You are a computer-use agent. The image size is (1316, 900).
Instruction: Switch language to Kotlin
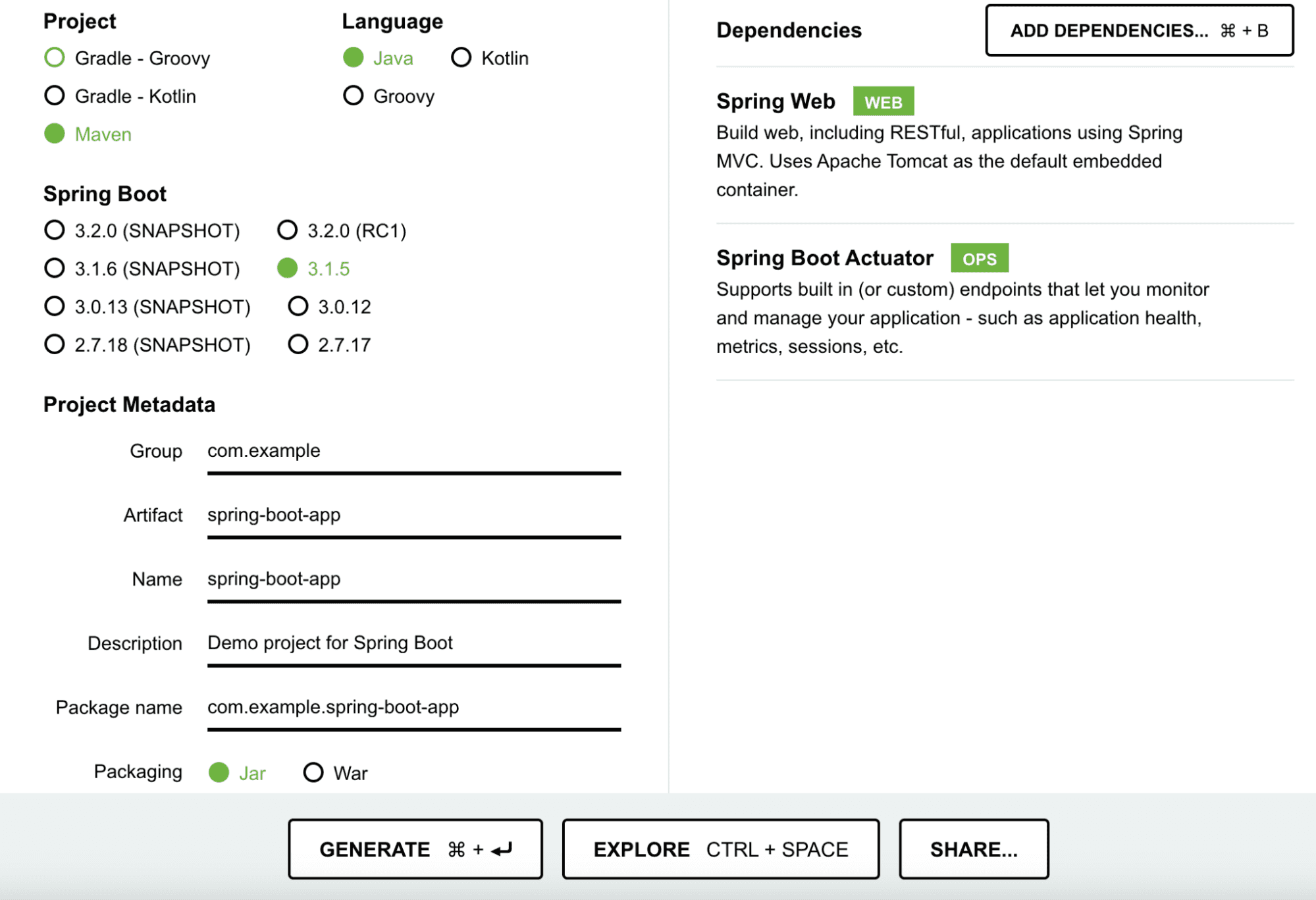(x=461, y=58)
